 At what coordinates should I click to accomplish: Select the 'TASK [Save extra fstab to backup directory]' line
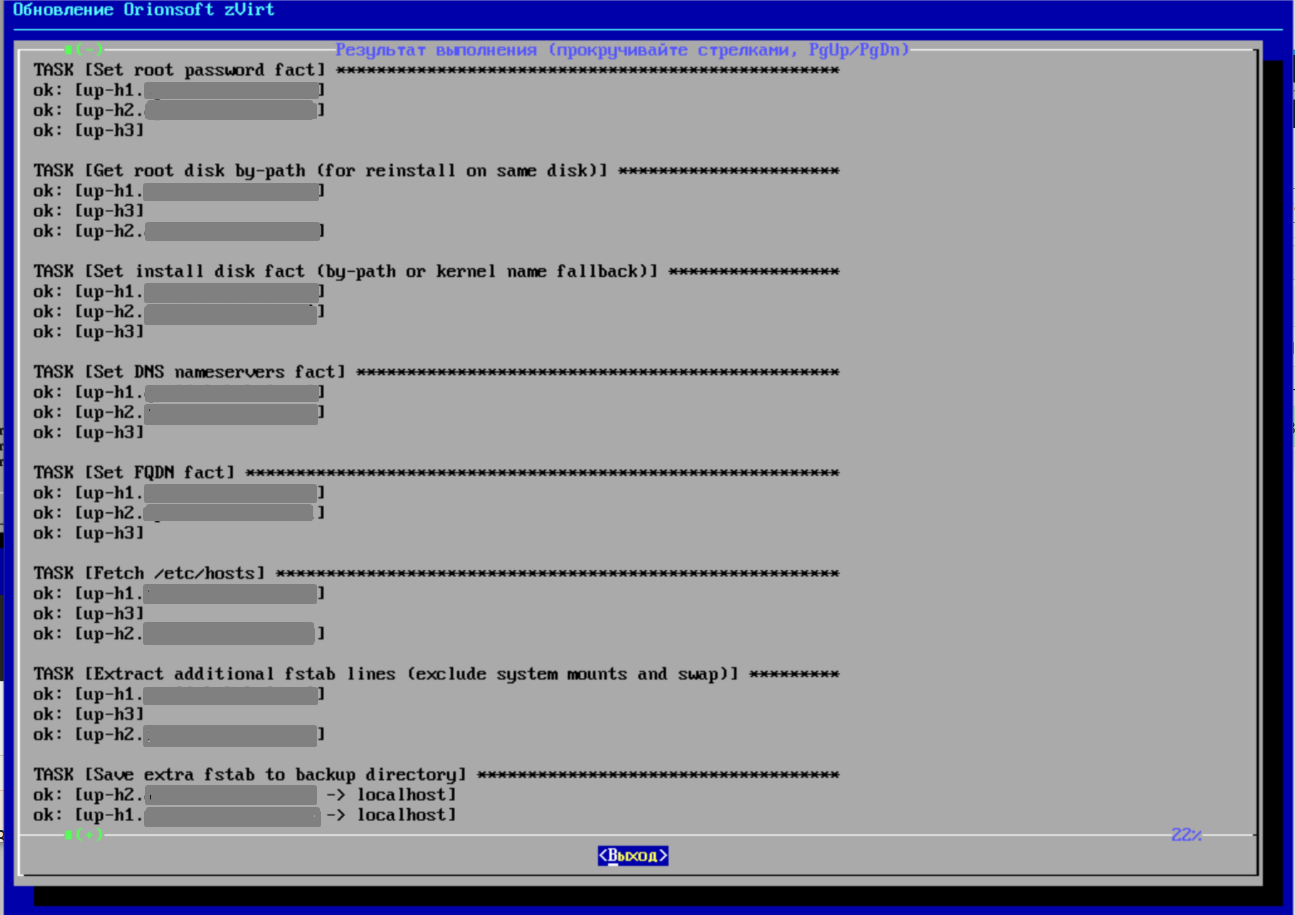click(436, 775)
